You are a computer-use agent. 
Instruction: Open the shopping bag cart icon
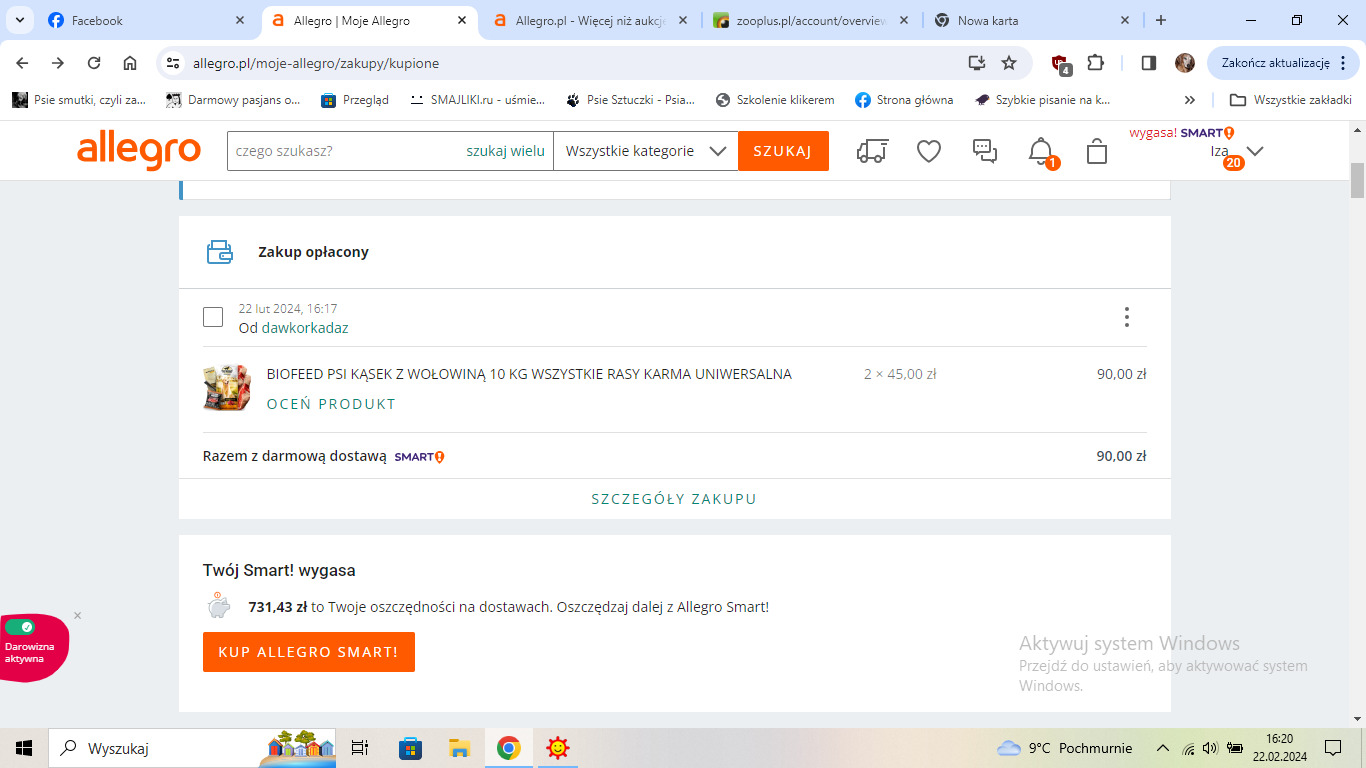(x=1097, y=151)
